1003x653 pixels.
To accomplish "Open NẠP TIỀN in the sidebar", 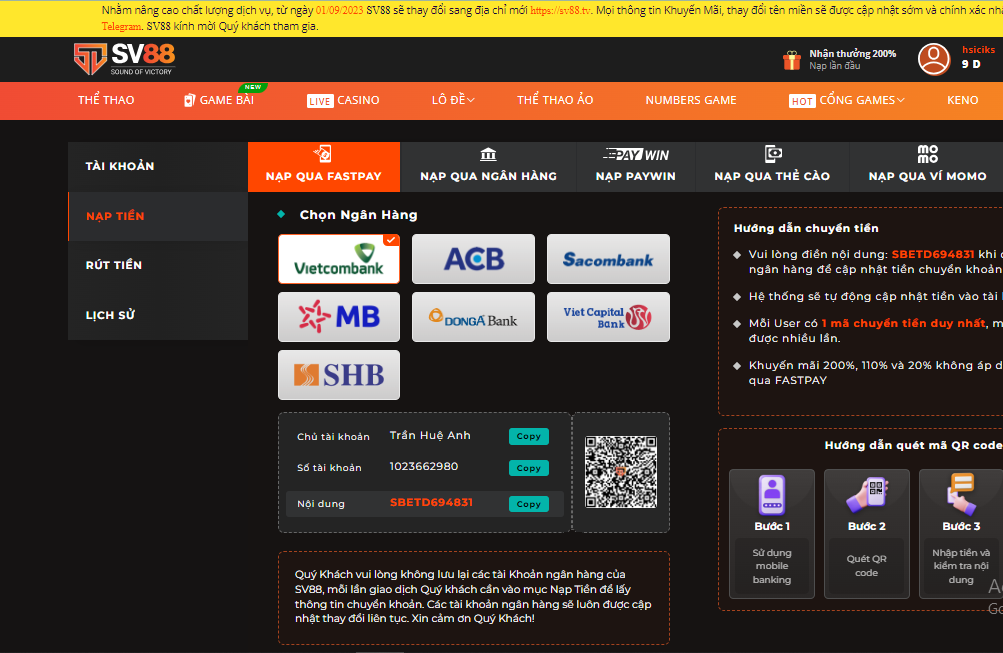I will click(x=158, y=216).
